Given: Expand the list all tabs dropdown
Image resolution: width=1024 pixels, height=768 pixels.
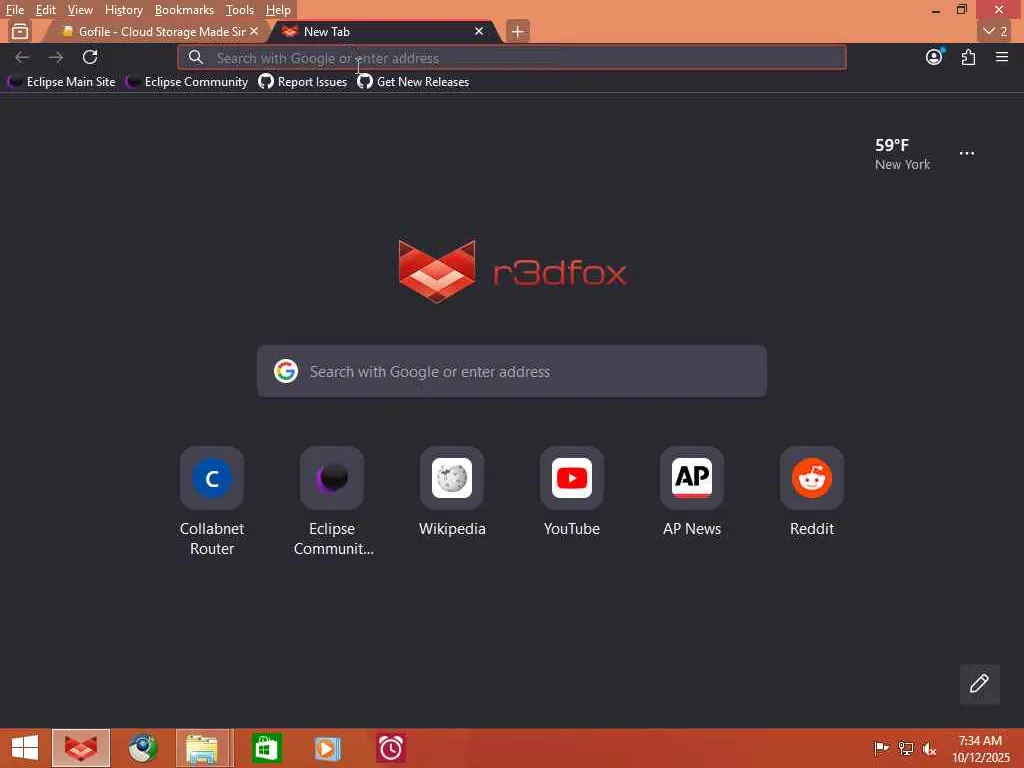Looking at the screenshot, I should tap(995, 31).
